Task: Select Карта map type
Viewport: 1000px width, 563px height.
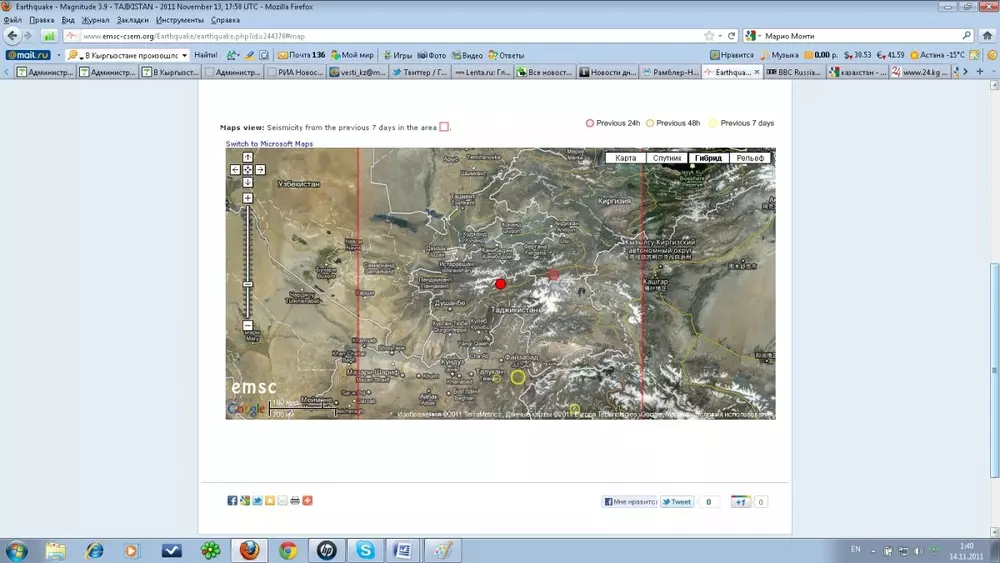Action: tap(626, 158)
